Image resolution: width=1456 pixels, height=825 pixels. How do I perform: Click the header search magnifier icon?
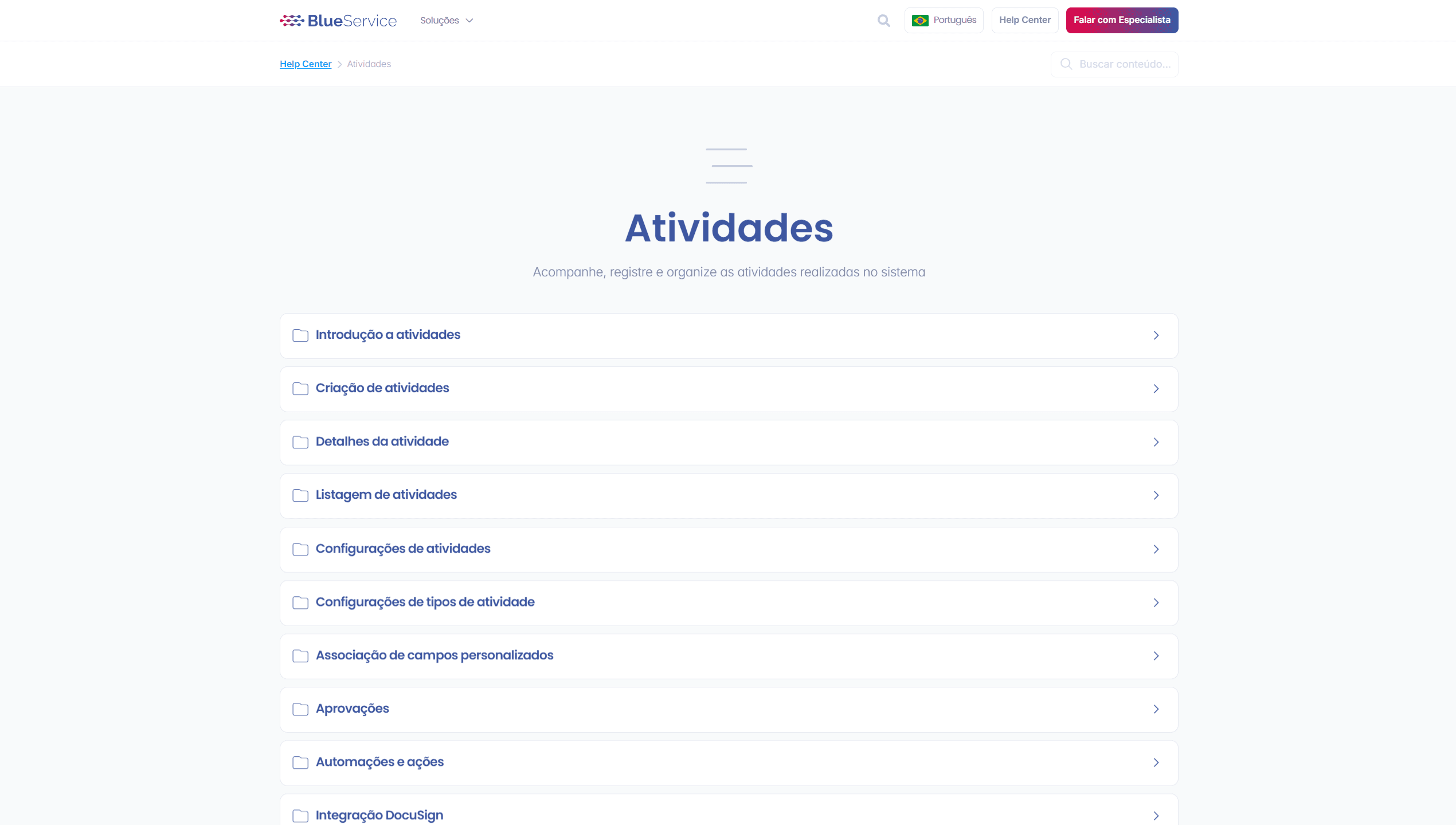click(883, 21)
